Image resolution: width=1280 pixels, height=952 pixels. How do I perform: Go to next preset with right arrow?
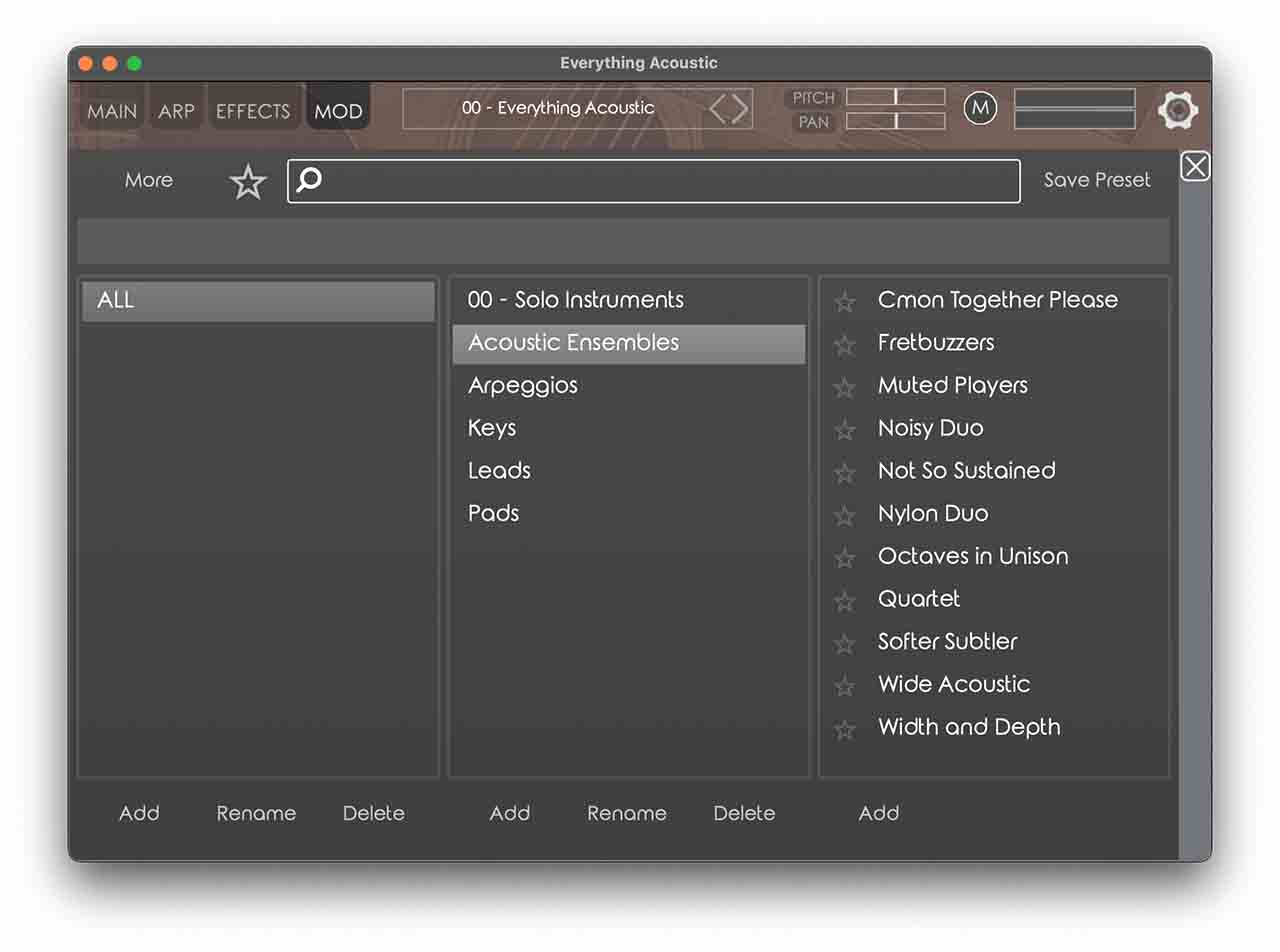click(740, 108)
